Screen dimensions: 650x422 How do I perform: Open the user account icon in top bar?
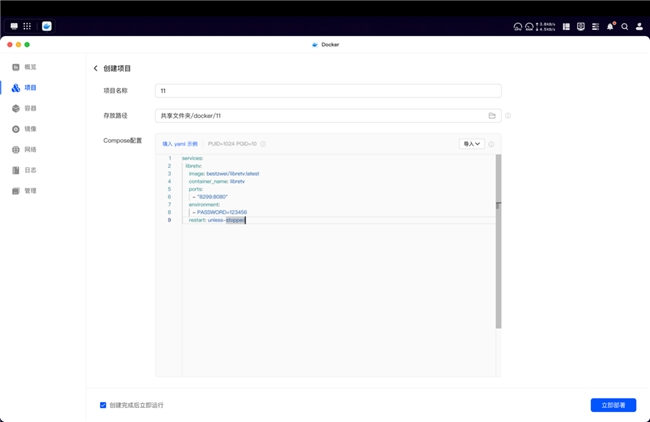click(x=639, y=27)
